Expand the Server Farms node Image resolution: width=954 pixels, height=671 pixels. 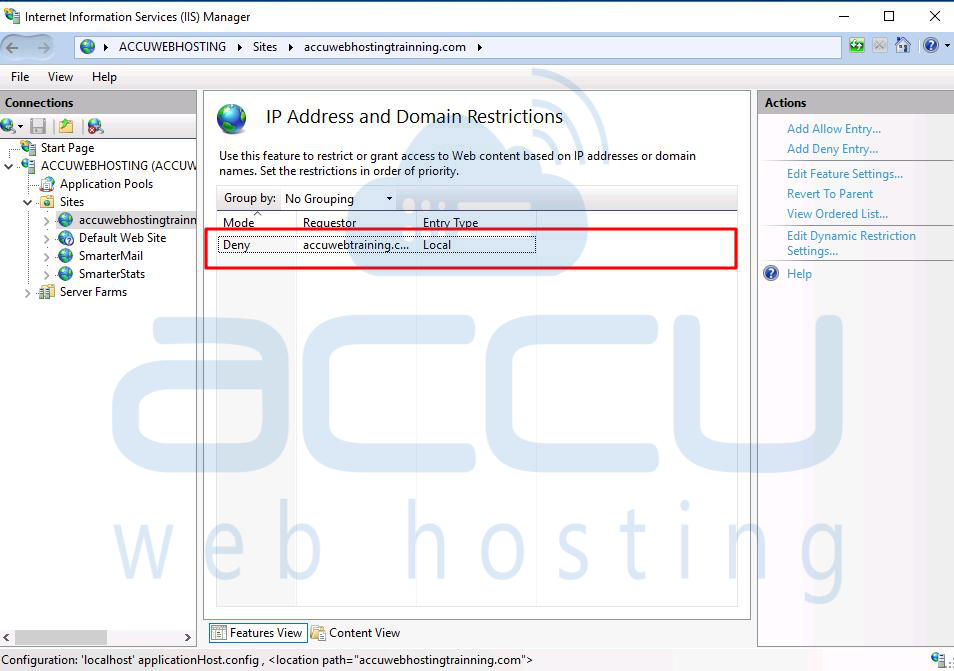coord(27,293)
